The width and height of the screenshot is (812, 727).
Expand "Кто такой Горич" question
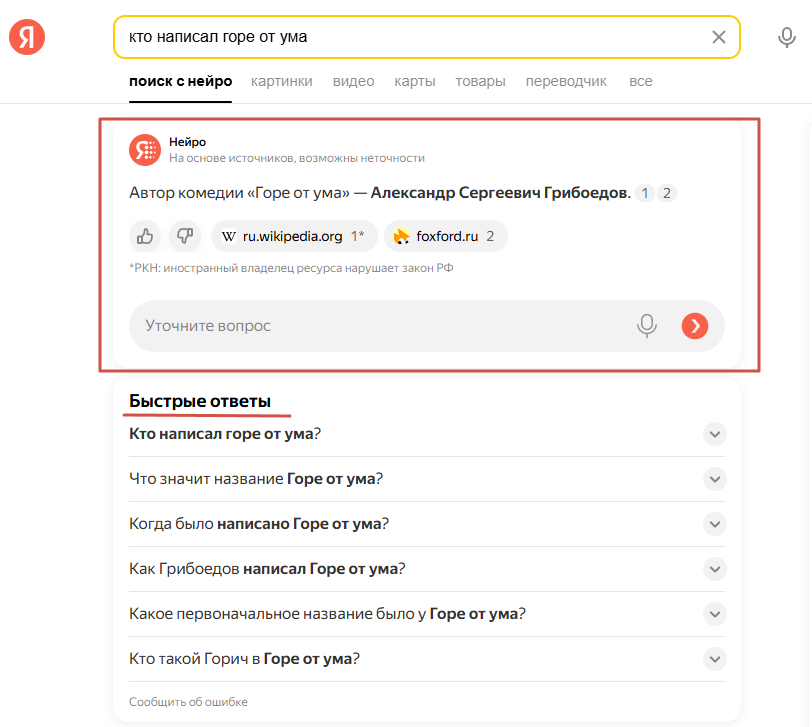tap(714, 659)
